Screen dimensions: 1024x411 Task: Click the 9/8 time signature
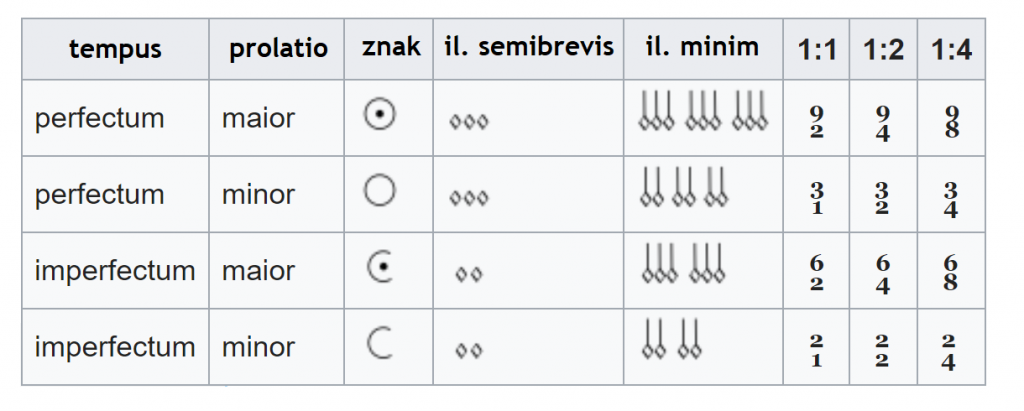(x=950, y=120)
